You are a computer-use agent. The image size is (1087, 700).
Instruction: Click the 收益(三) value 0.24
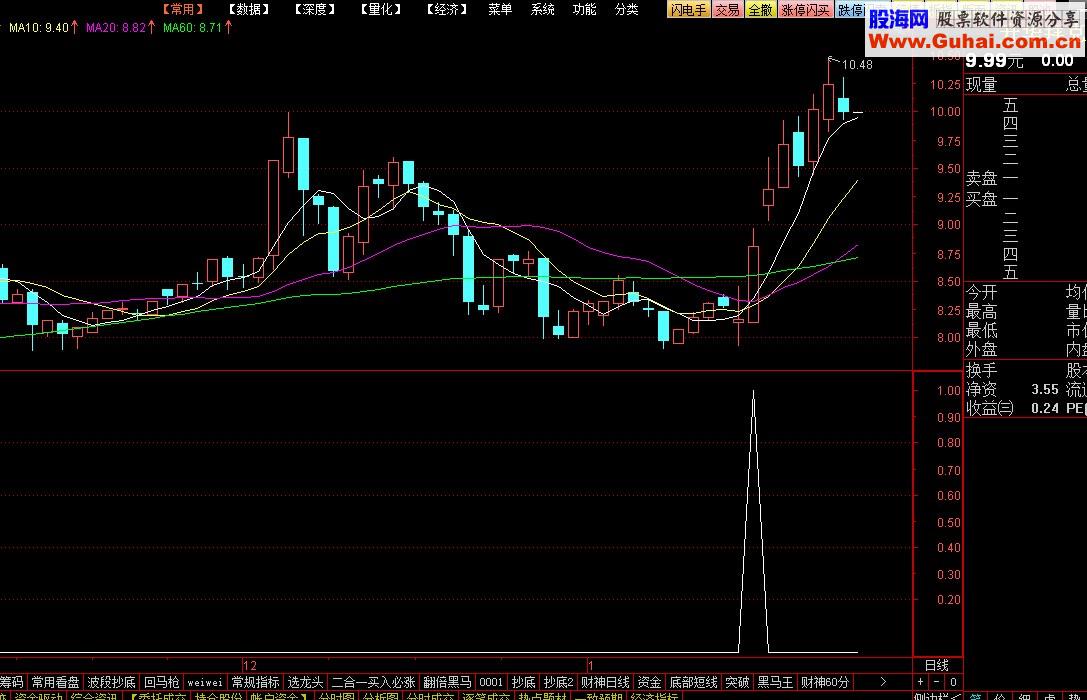click(x=1045, y=408)
